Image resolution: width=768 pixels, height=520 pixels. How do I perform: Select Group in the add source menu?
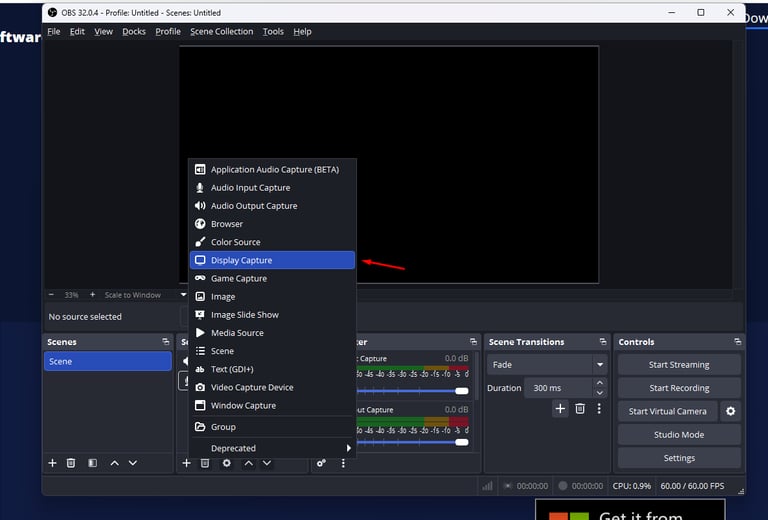[x=272, y=427]
